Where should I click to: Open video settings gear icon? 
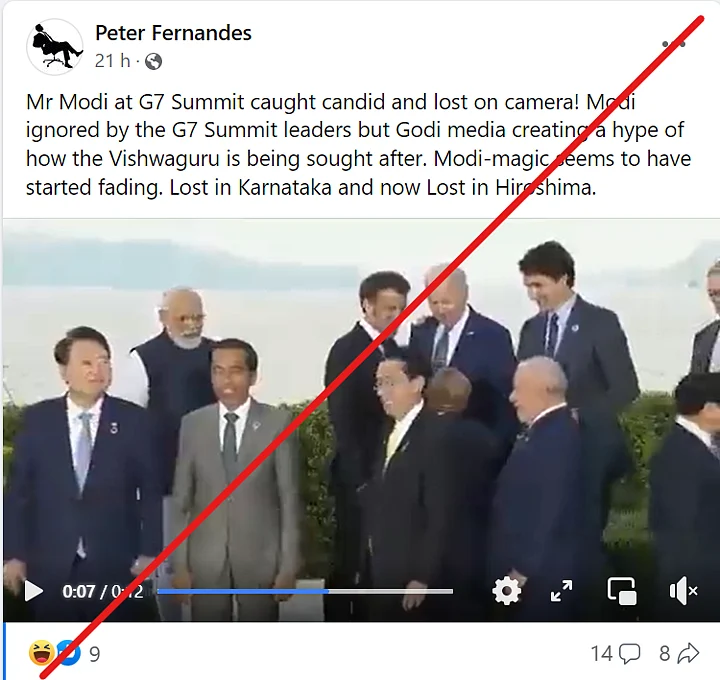point(506,590)
